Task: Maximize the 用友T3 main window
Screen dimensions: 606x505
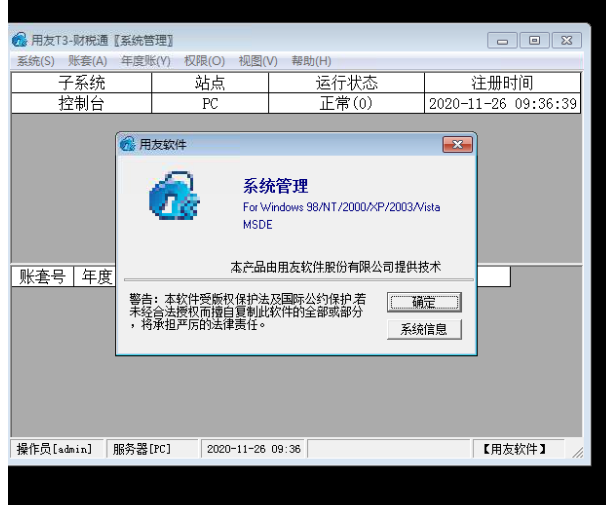Action: coord(535,41)
